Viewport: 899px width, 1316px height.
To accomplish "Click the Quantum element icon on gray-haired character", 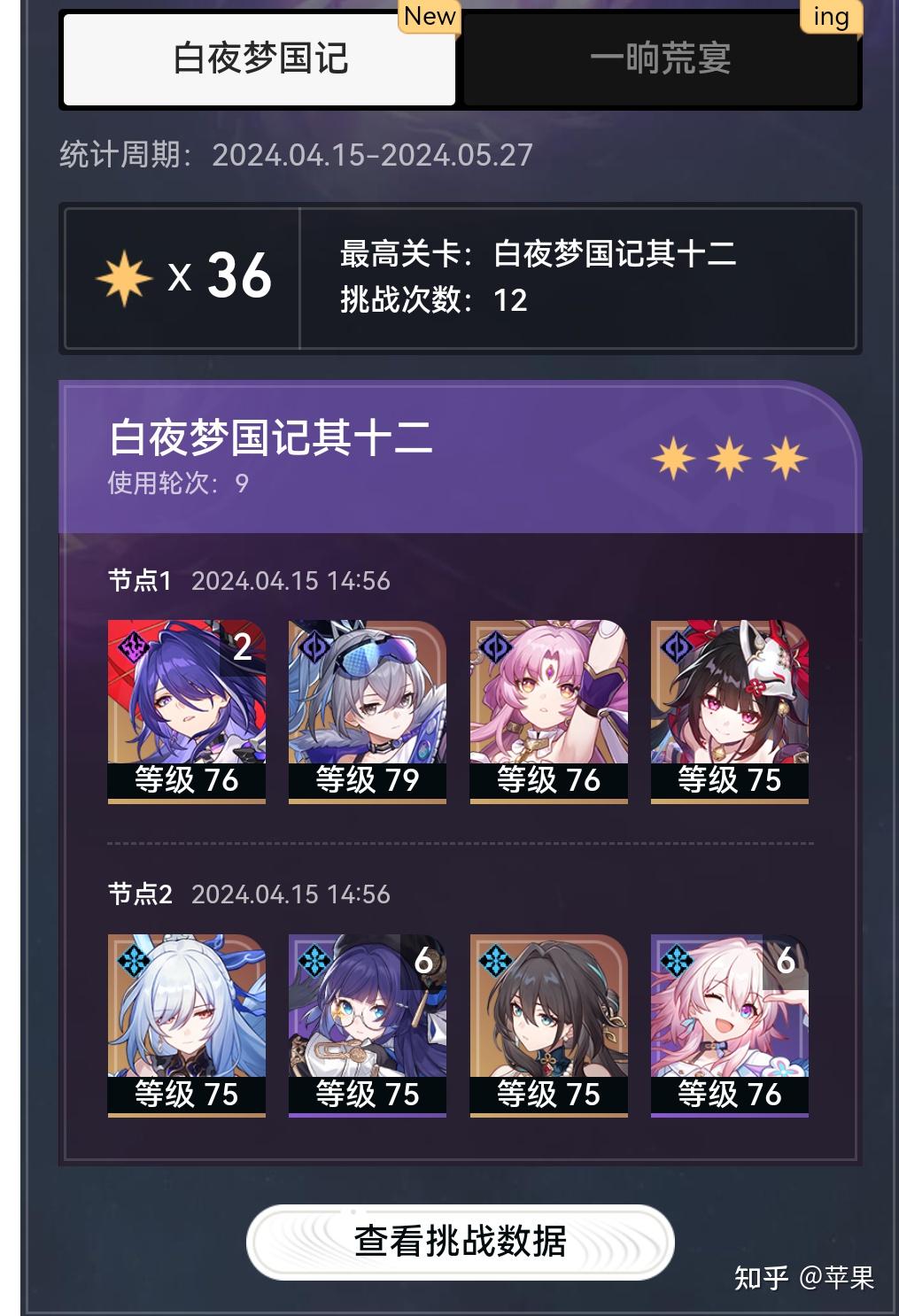I will click(314, 647).
